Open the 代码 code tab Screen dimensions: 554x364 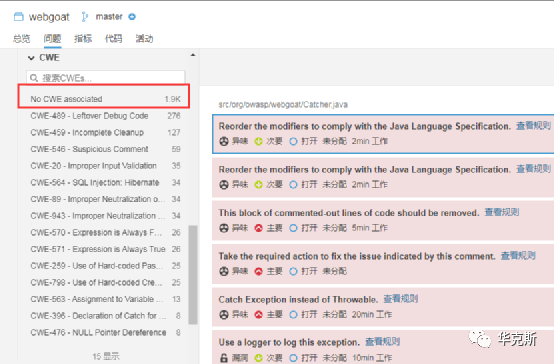[113, 39]
